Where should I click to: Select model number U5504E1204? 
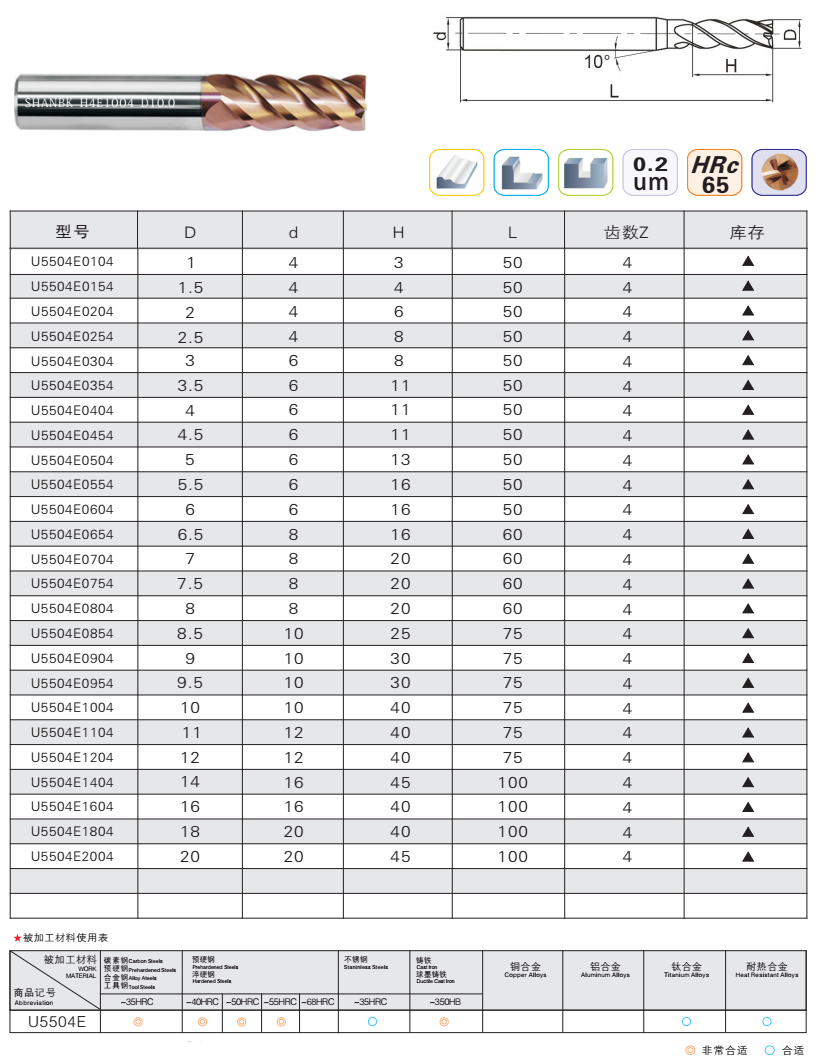[73, 757]
